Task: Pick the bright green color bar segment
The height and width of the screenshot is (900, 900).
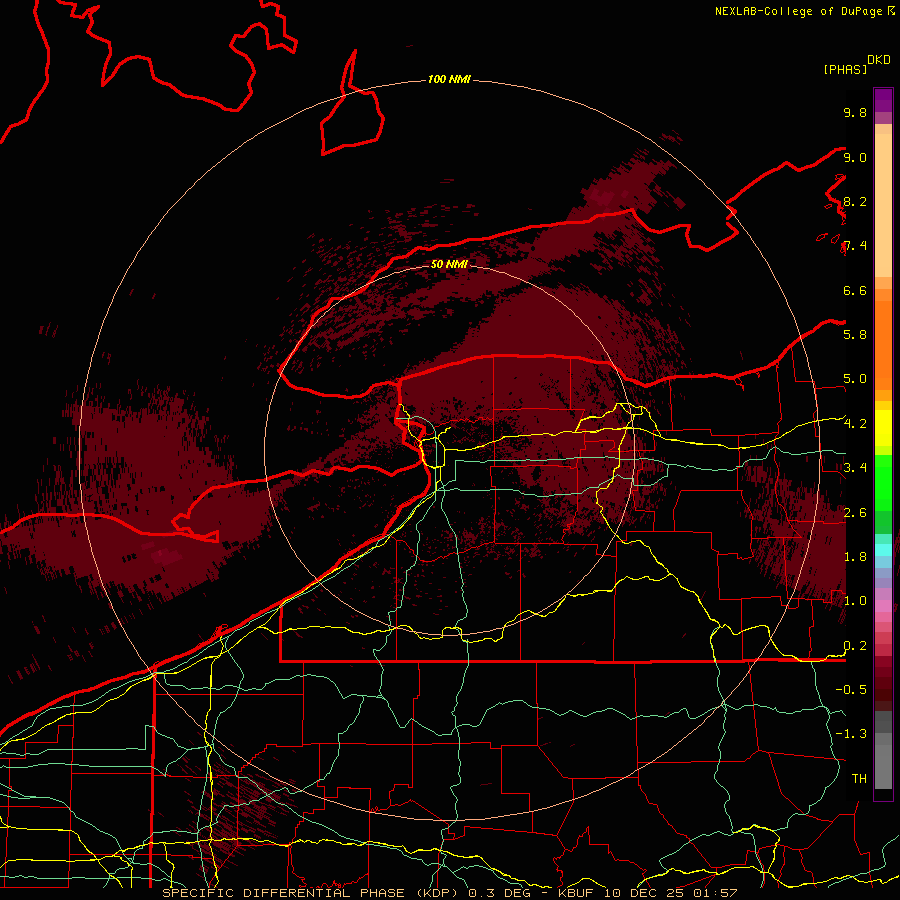Action: [x=883, y=483]
